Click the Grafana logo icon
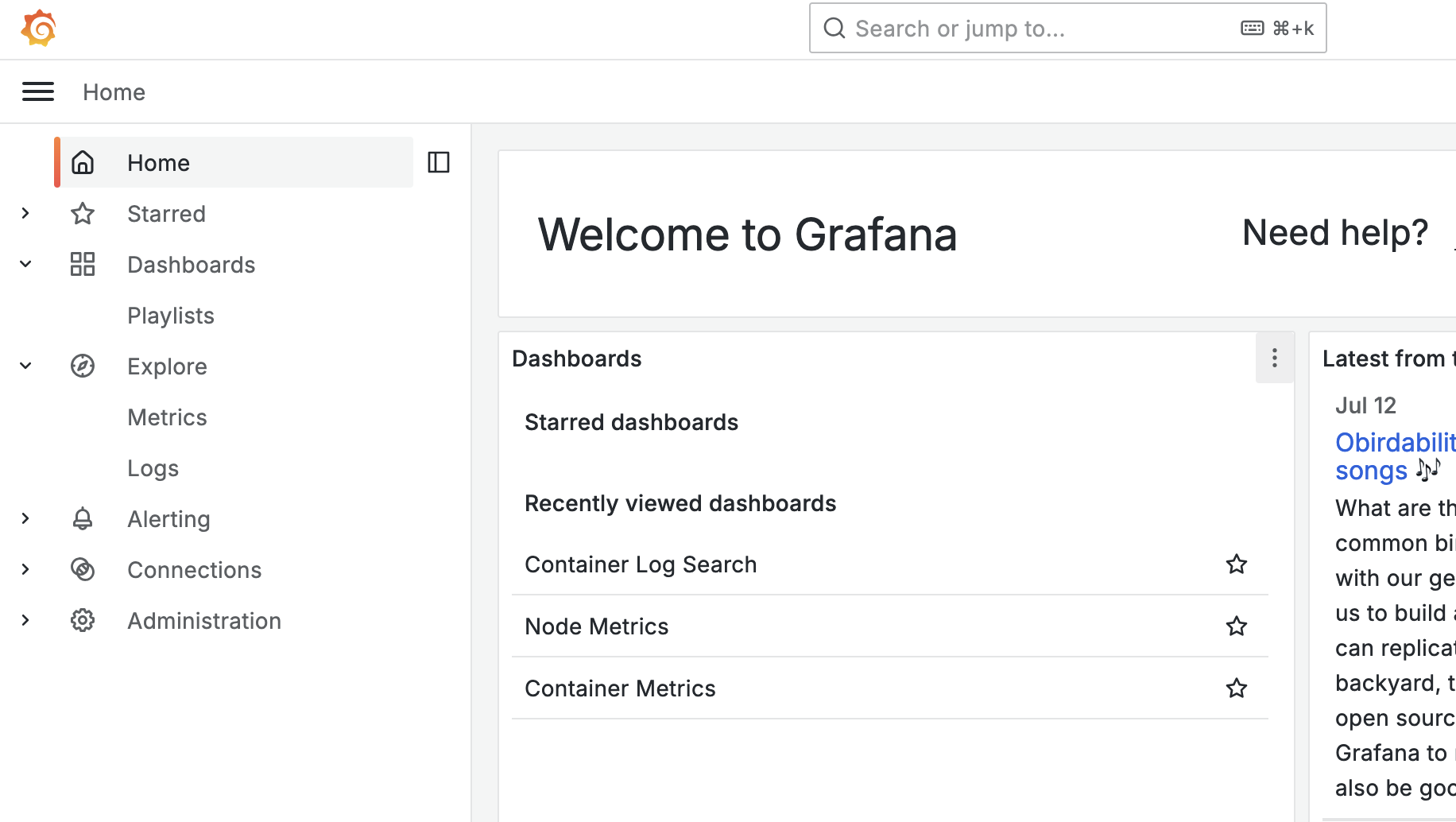The image size is (1456, 822). point(38,29)
